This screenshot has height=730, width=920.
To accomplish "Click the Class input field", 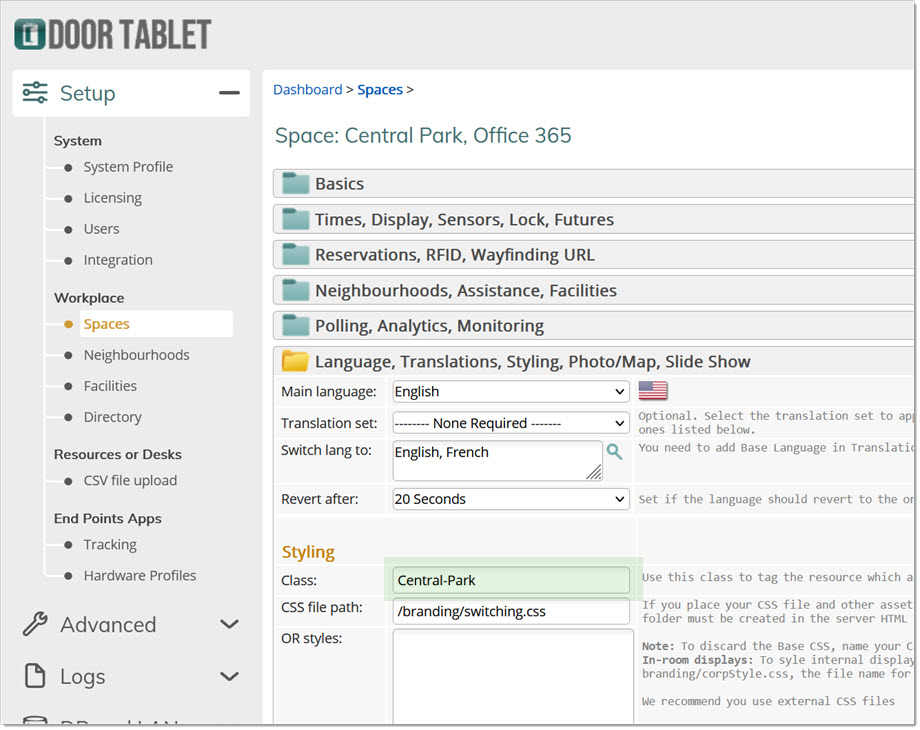I will point(511,580).
